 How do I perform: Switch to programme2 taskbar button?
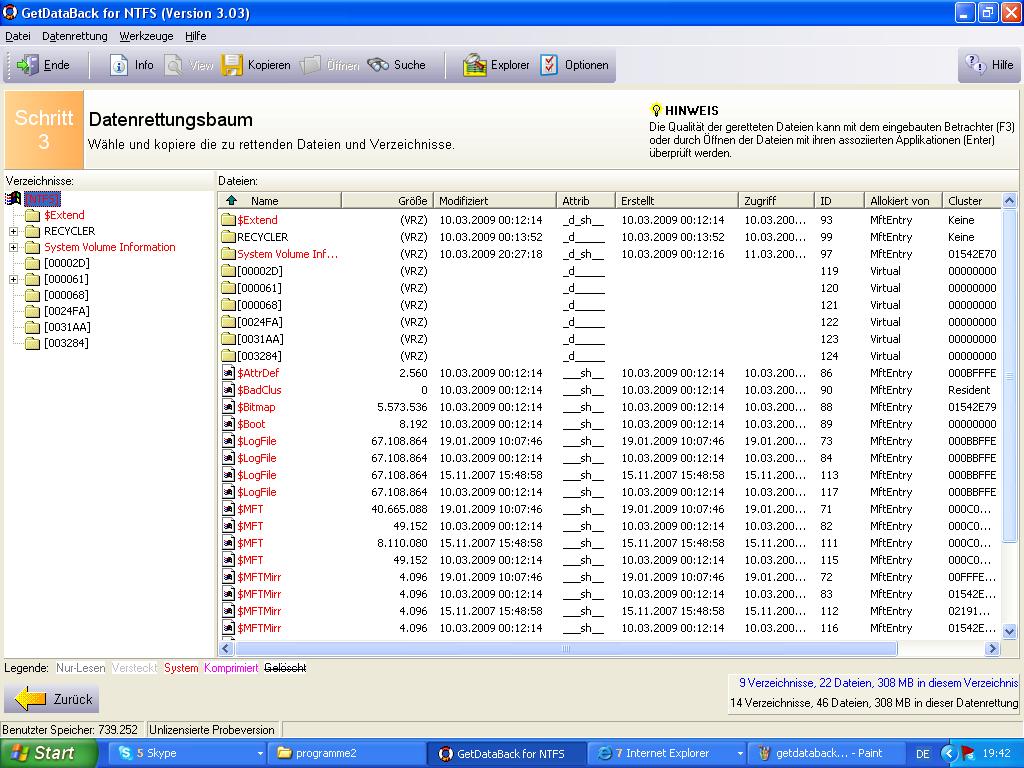click(x=347, y=753)
